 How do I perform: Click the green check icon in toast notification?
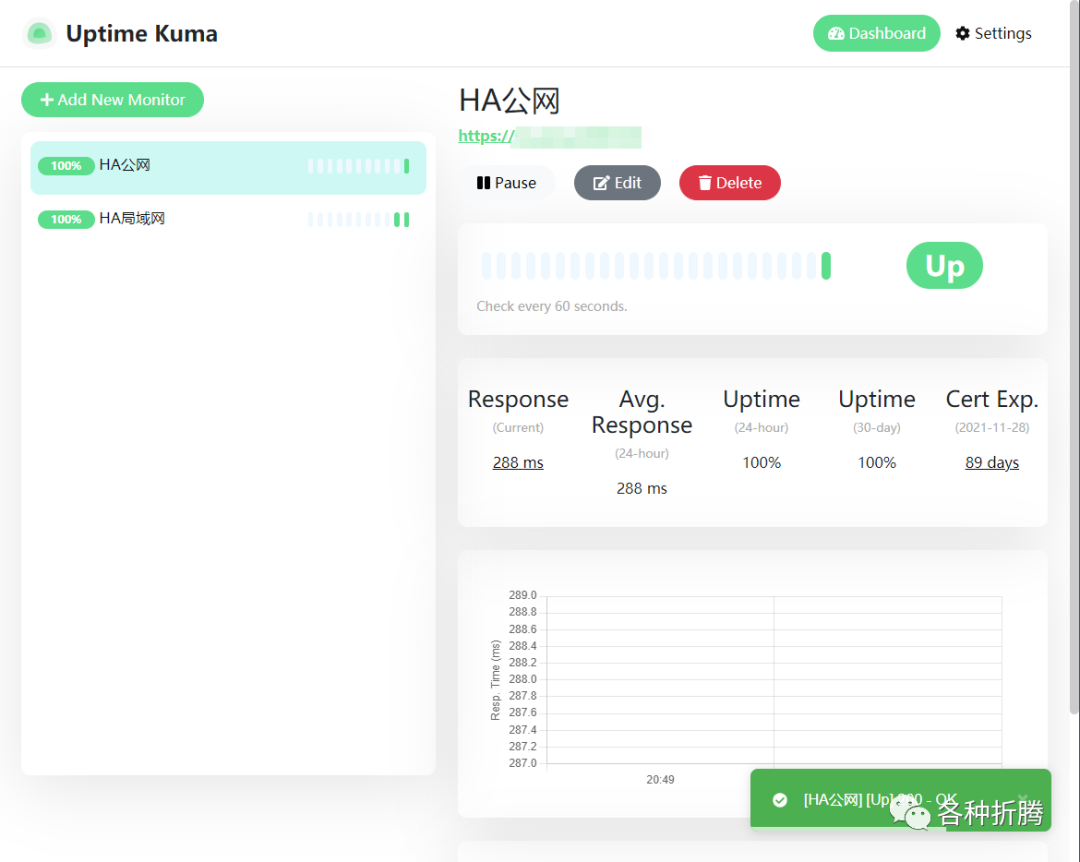pyautogui.click(x=780, y=800)
